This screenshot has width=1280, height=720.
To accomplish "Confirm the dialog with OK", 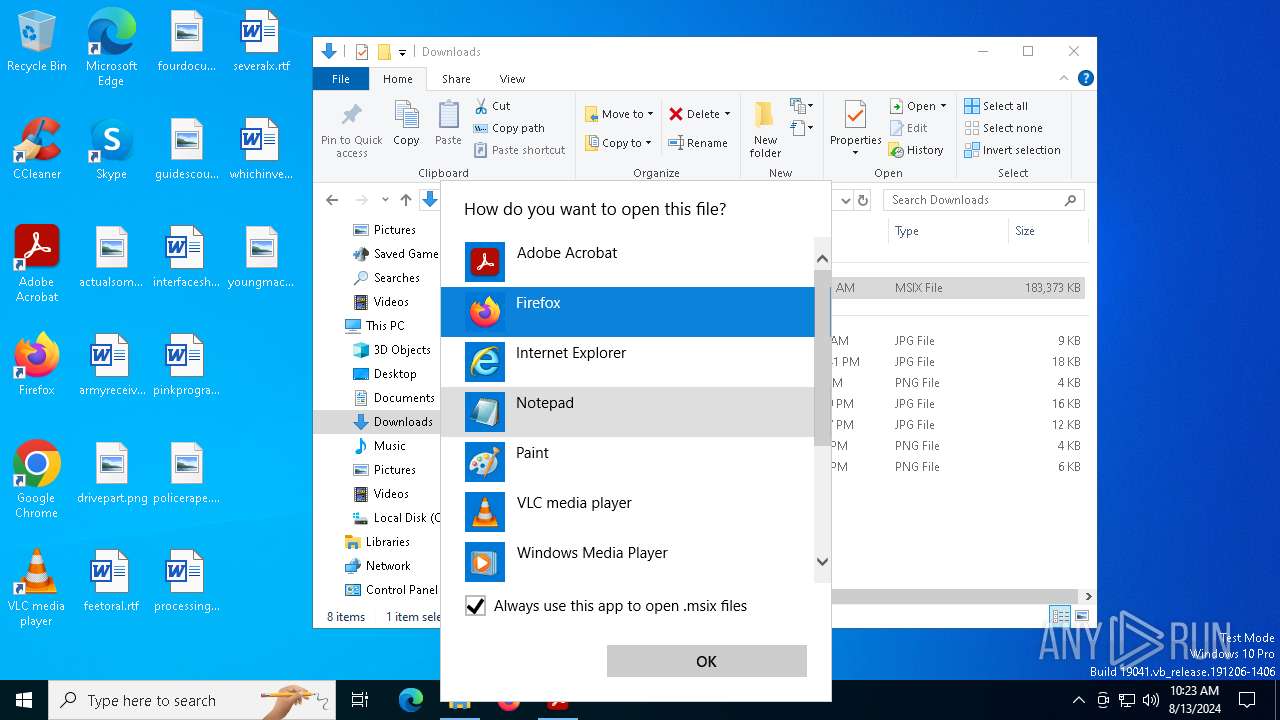I will (706, 661).
